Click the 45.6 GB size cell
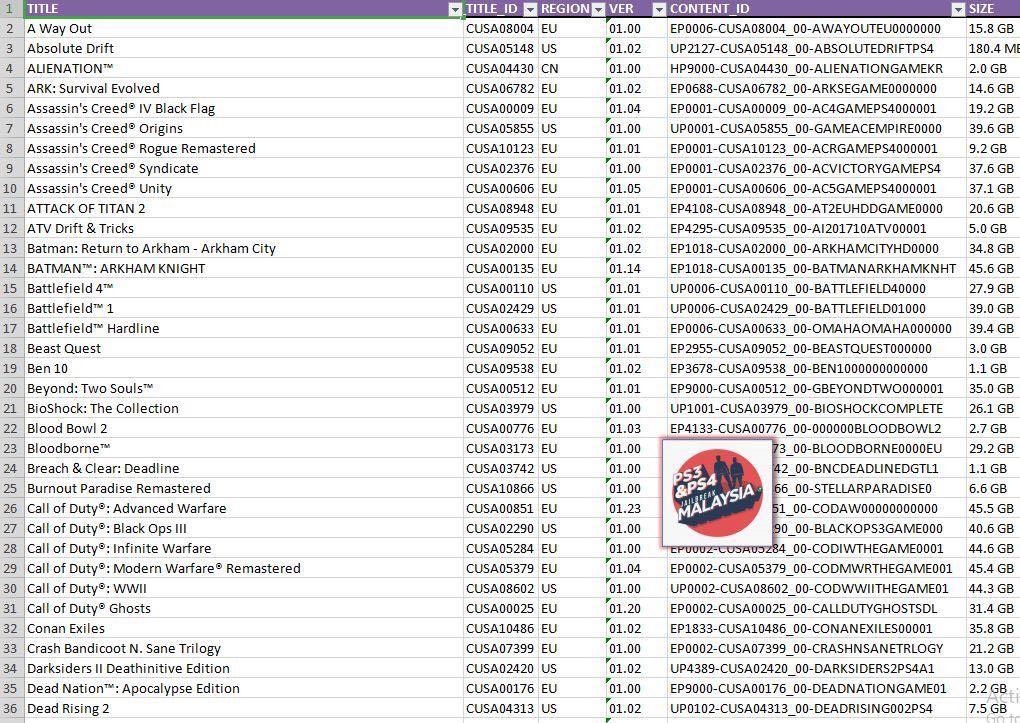Screen dimensions: 1020x723 pyautogui.click(x=992, y=268)
